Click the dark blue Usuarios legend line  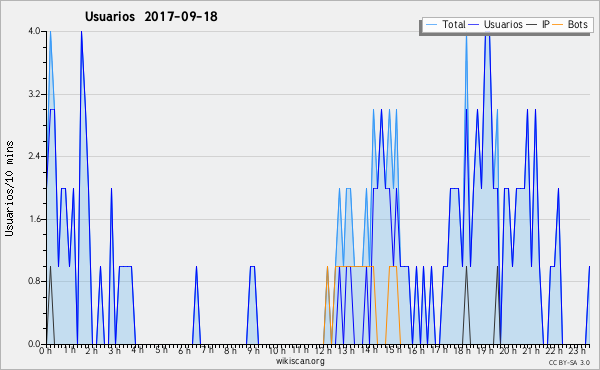(474, 25)
